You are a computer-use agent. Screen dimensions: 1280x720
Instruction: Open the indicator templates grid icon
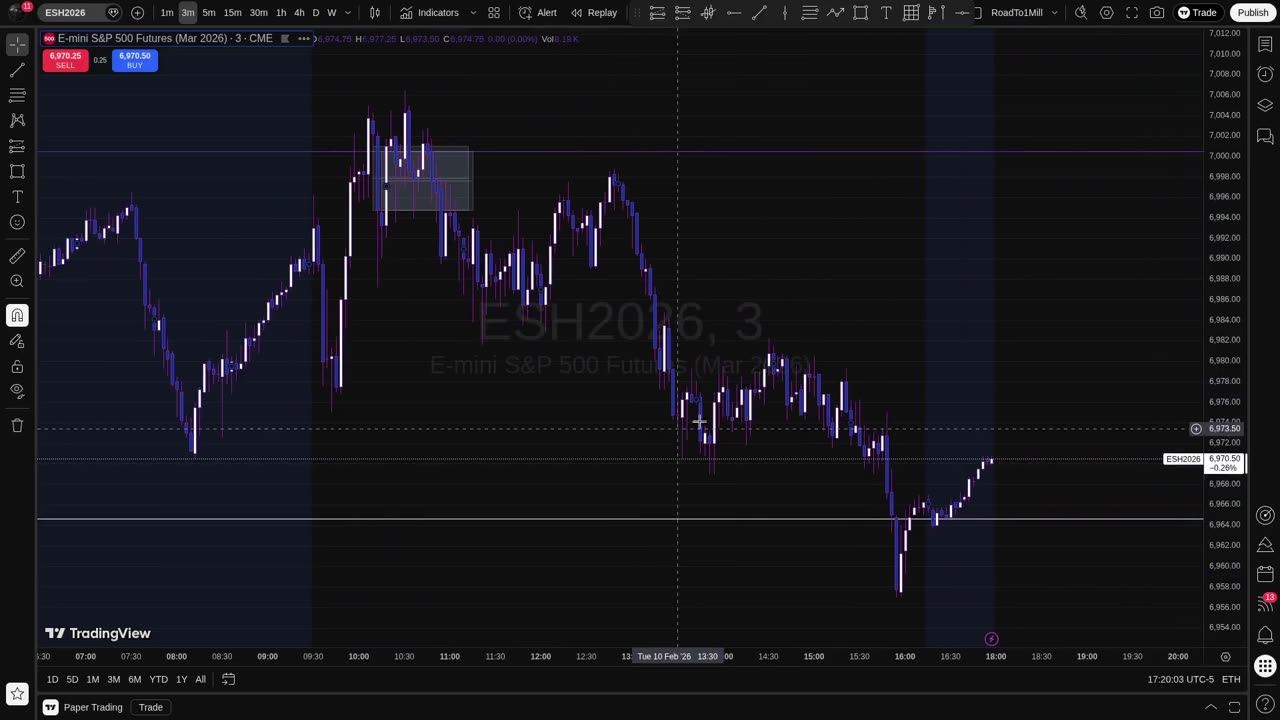coord(494,13)
